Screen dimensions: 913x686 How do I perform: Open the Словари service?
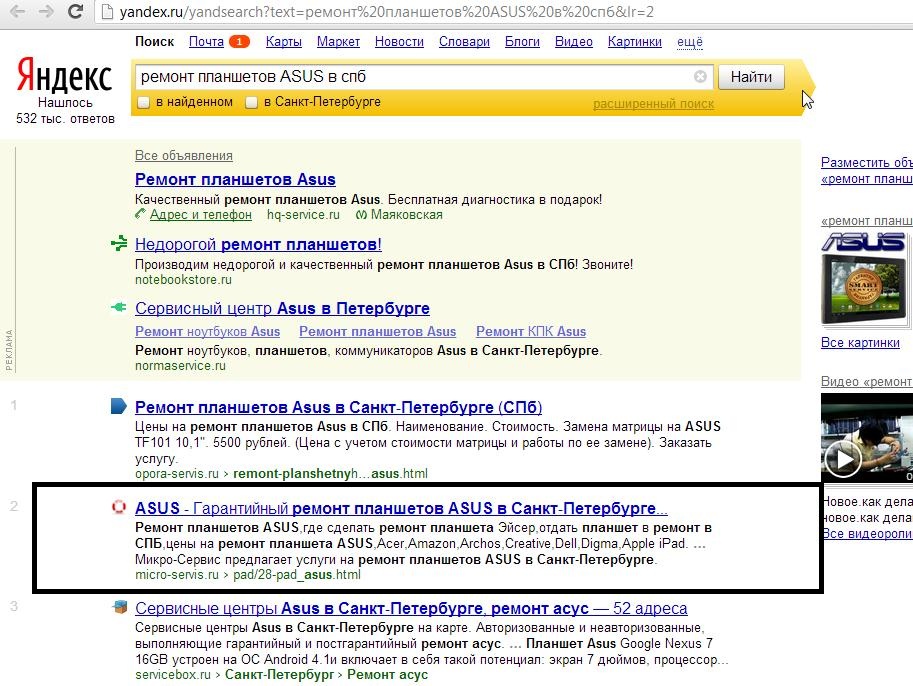click(x=464, y=42)
